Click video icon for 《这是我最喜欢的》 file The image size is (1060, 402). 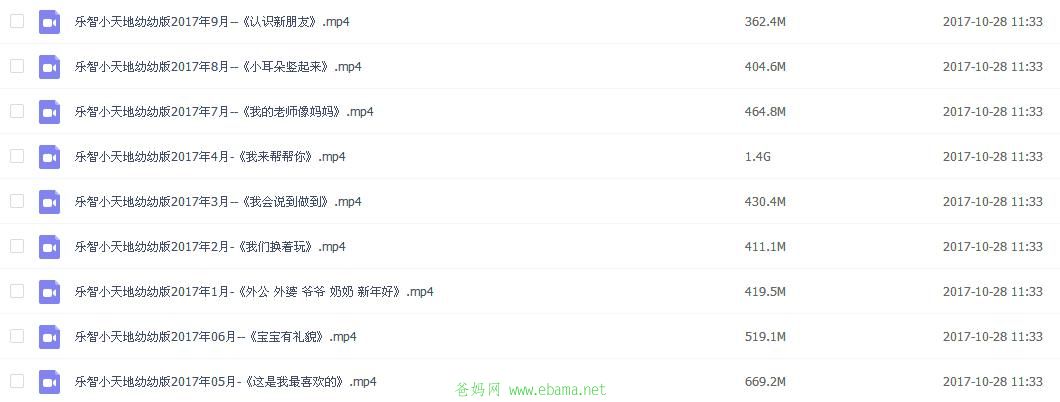49,382
